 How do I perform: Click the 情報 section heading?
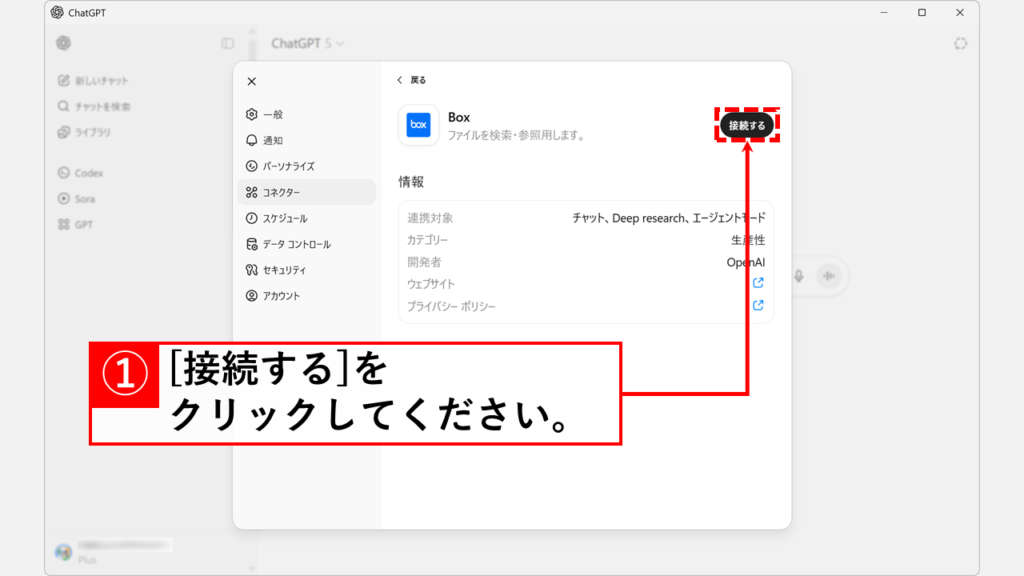click(411, 182)
